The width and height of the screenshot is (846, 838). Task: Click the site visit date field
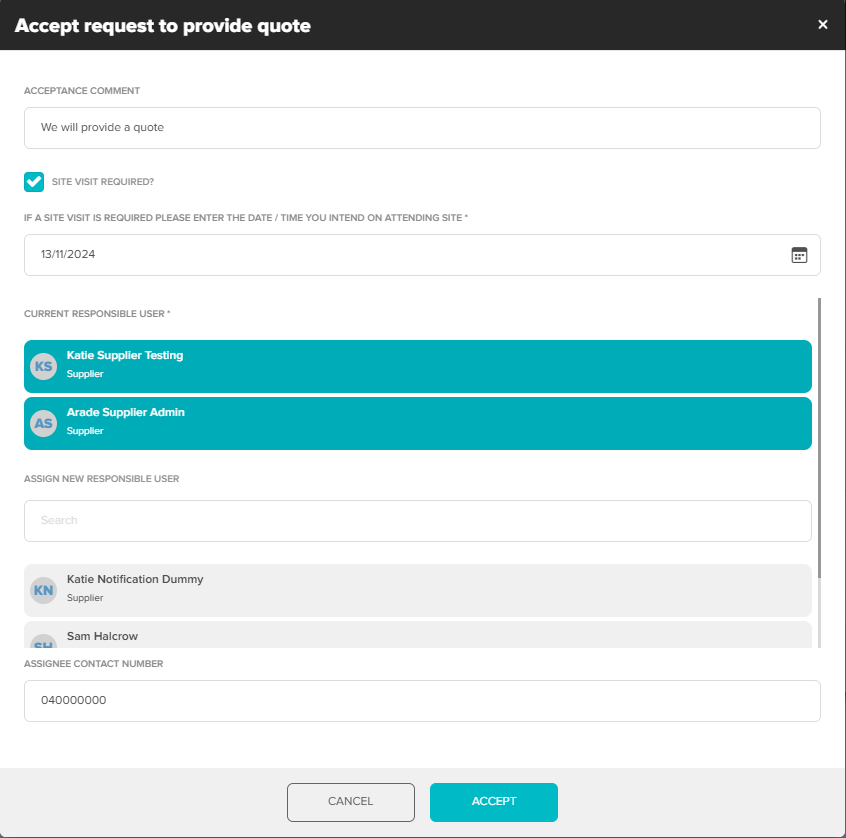point(400,255)
